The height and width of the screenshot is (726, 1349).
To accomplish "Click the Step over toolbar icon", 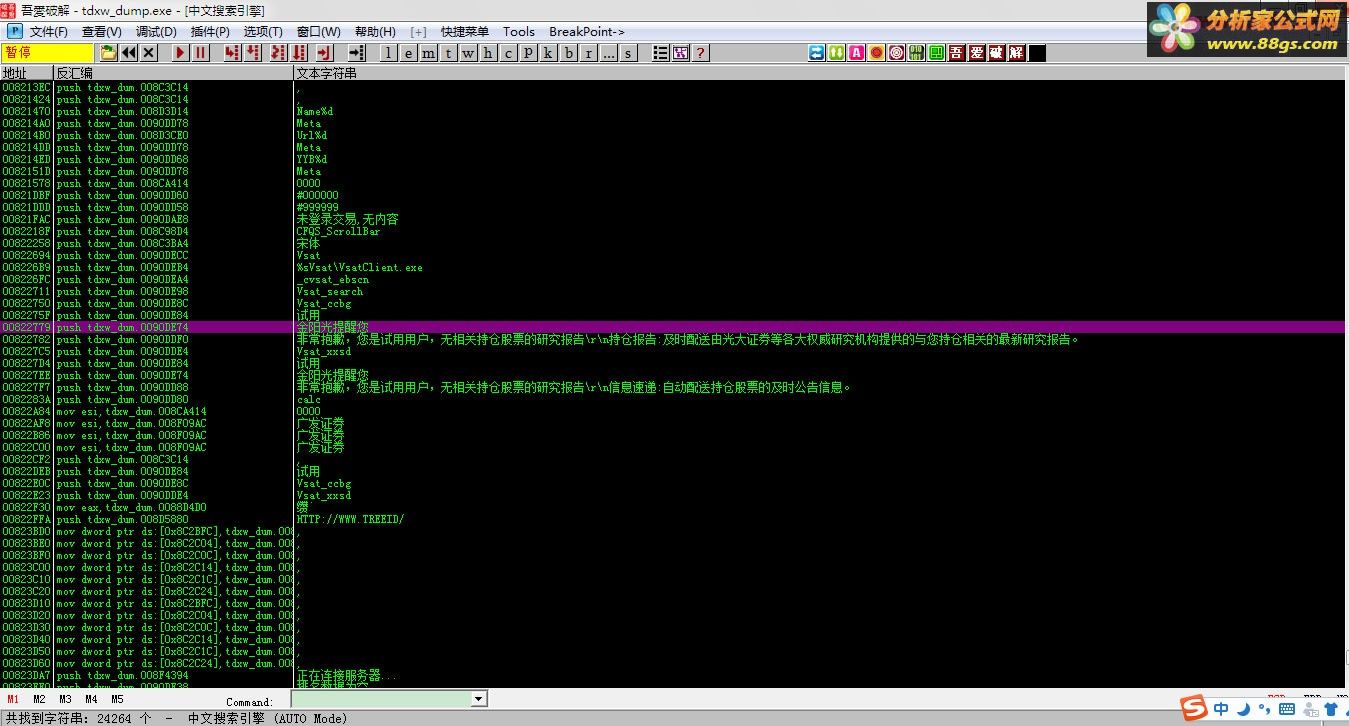I will (x=253, y=53).
